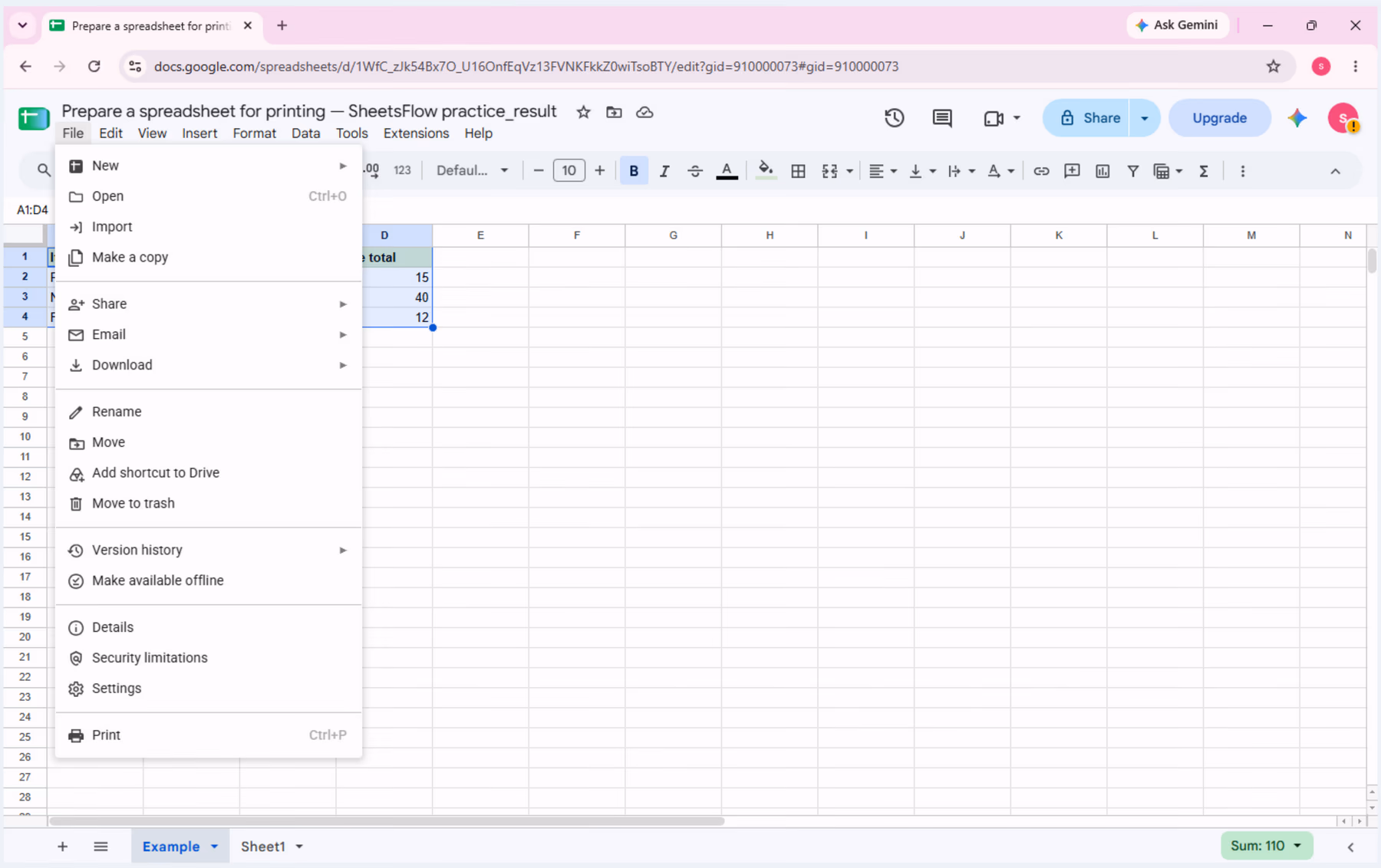Choose Print from File menu
The height and width of the screenshot is (868, 1381).
click(209, 735)
